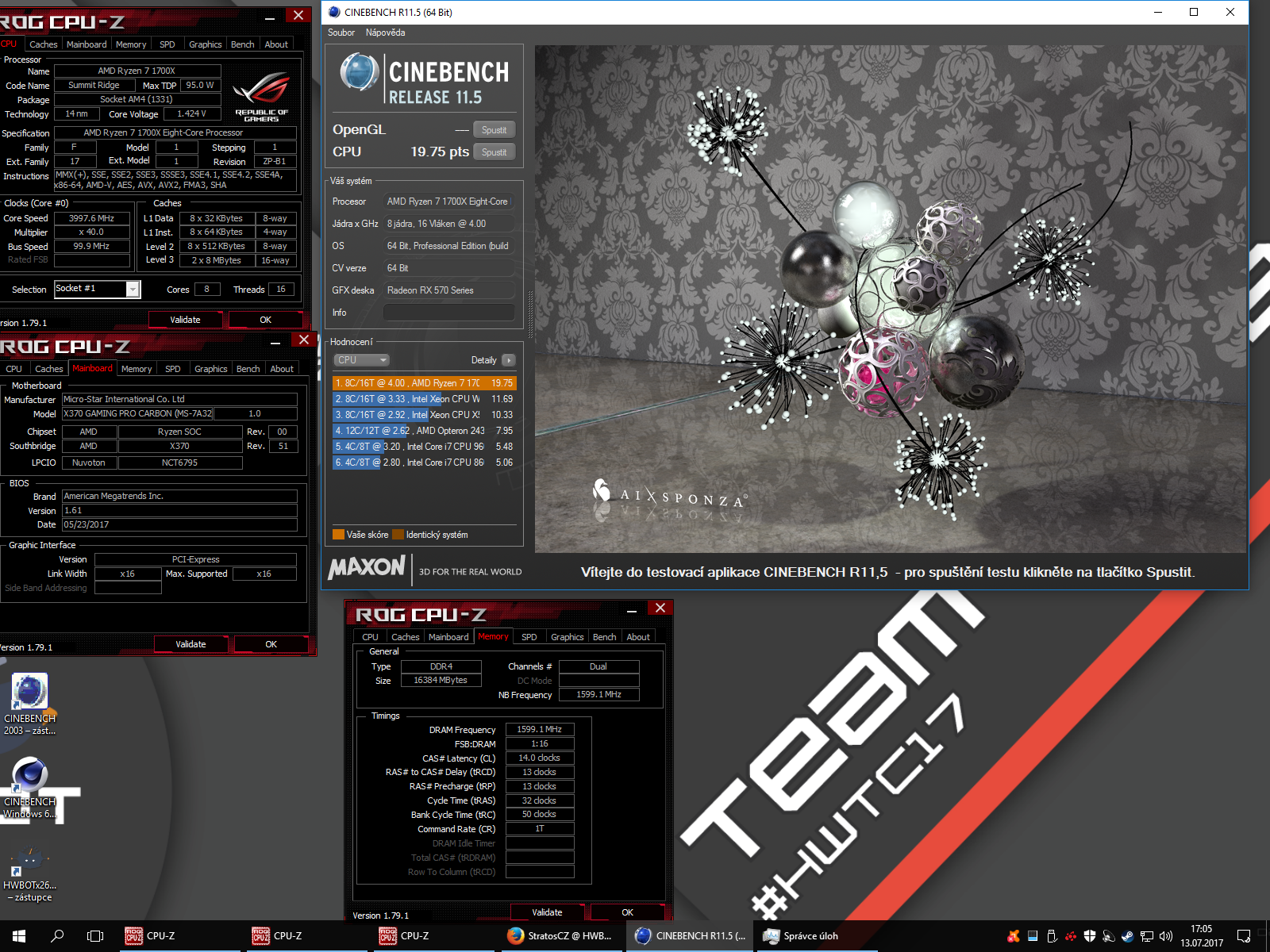Open the network tray icon
The width and height of the screenshot is (1270, 952).
[x=1147, y=936]
